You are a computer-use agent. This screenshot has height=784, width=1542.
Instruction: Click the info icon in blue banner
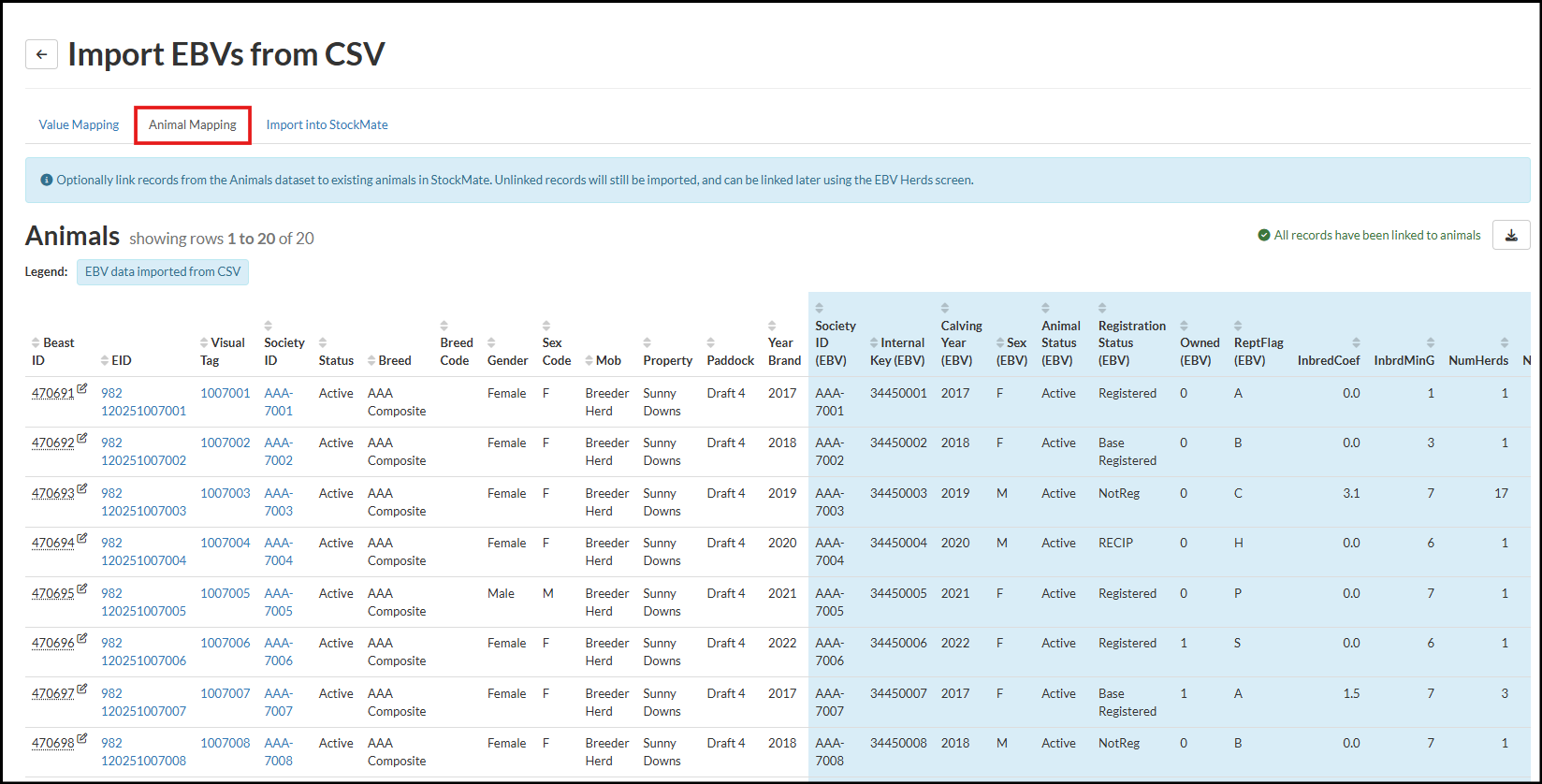[46, 180]
